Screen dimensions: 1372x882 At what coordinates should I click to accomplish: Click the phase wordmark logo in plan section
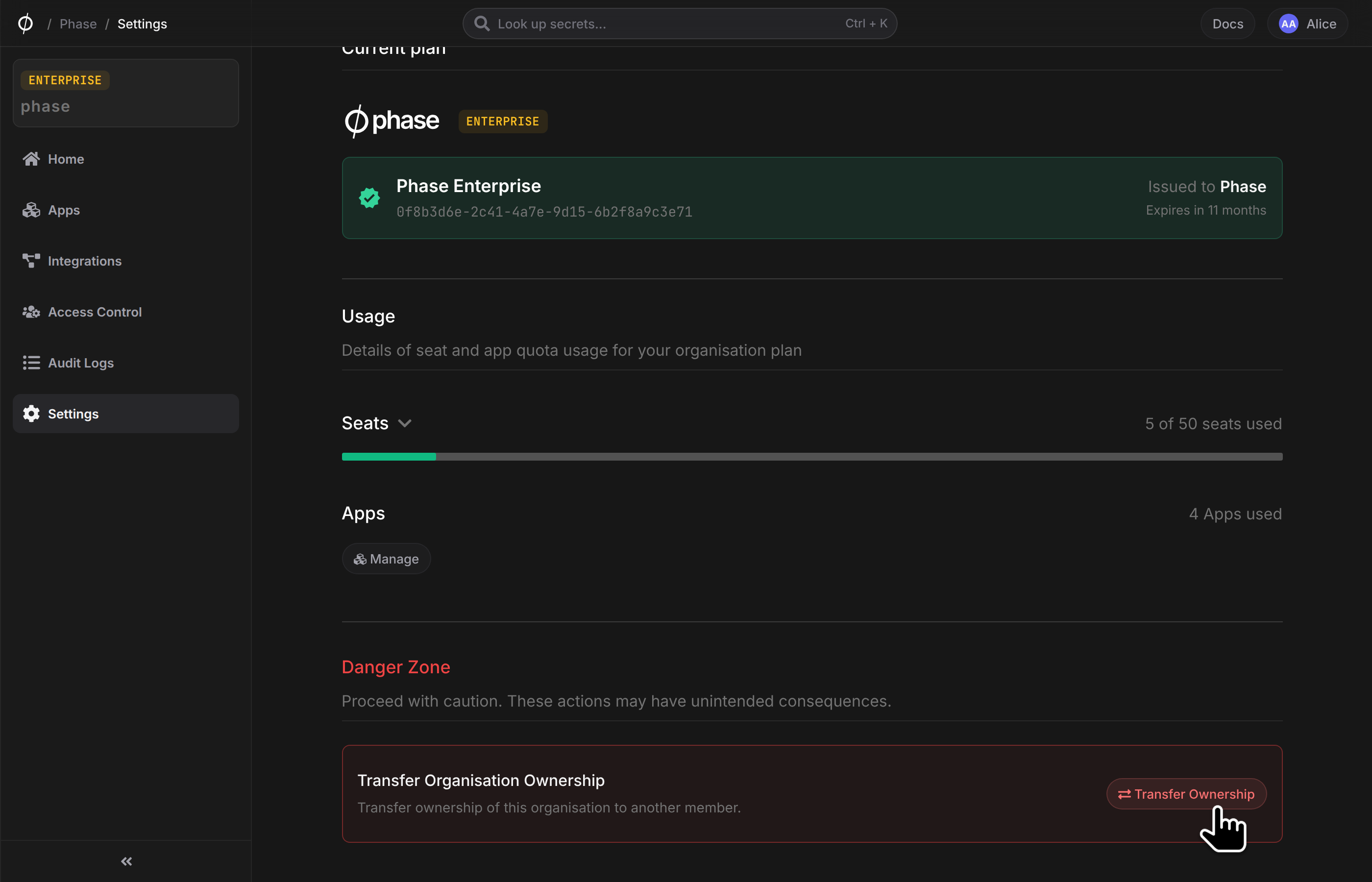pos(392,121)
